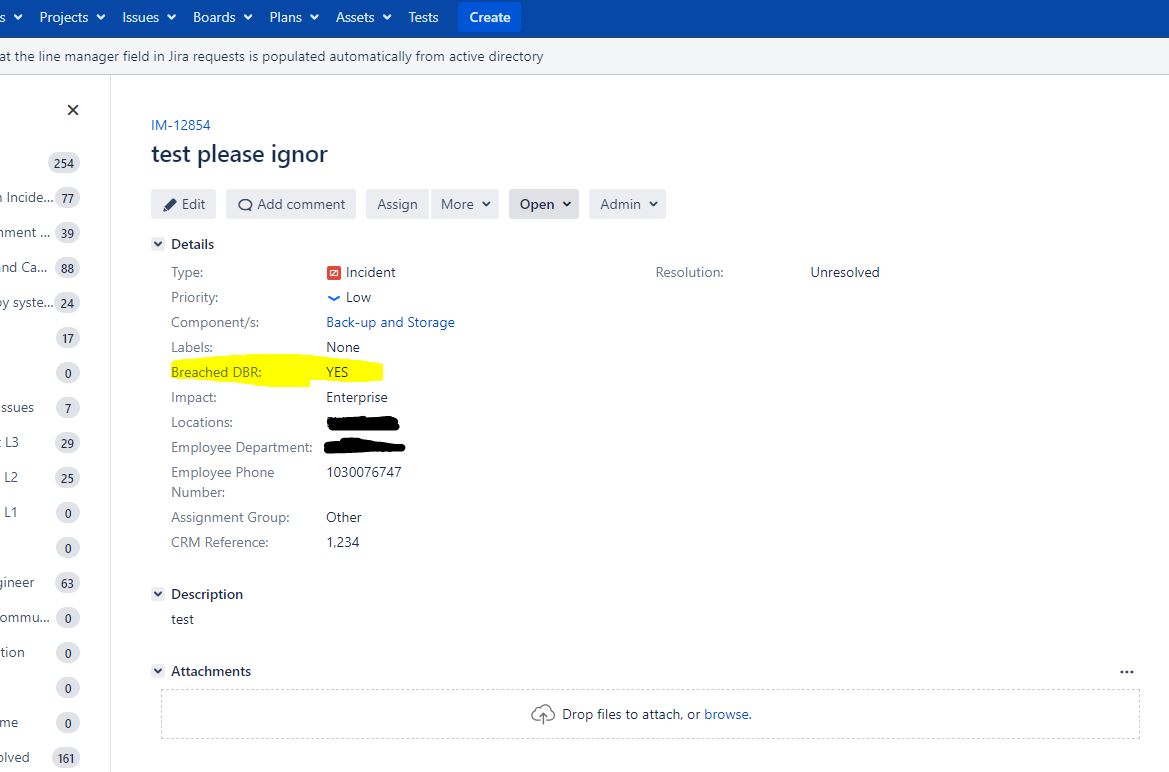Open the Open status dropdown

(543, 204)
